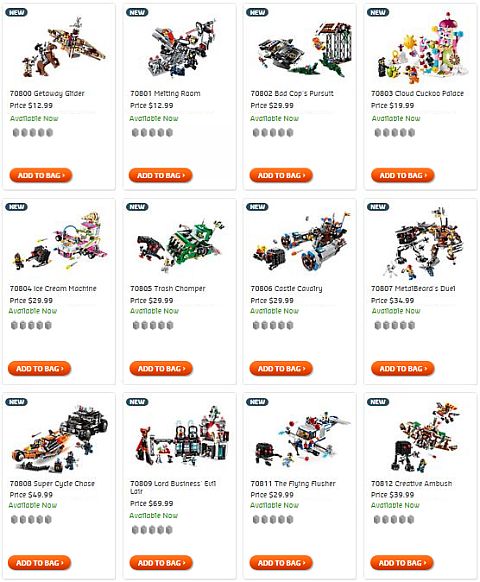Click the NEW badge on MetalBeard's Duel
Screen dimensions: 480x582
pos(378,207)
